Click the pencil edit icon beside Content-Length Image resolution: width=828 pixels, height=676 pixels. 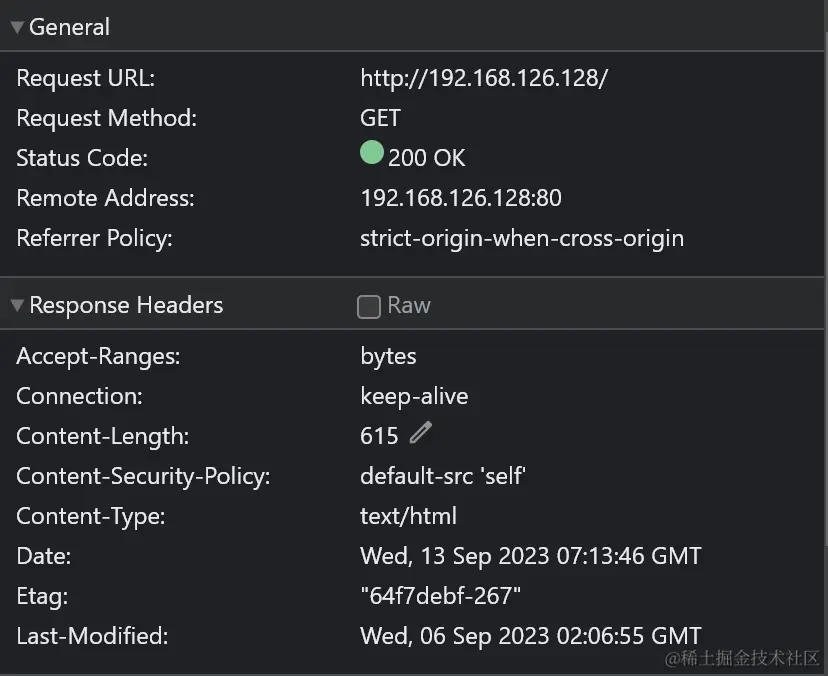click(x=421, y=433)
